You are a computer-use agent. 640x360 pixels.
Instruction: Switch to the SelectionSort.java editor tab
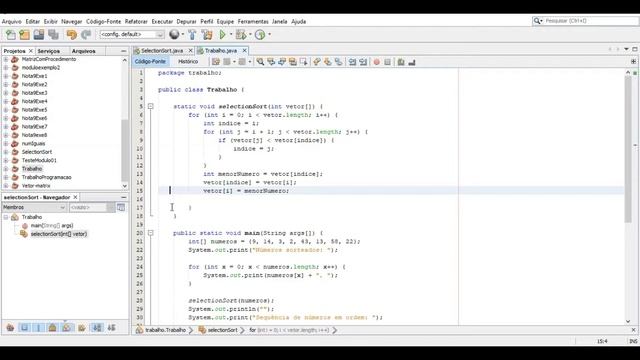(162, 51)
